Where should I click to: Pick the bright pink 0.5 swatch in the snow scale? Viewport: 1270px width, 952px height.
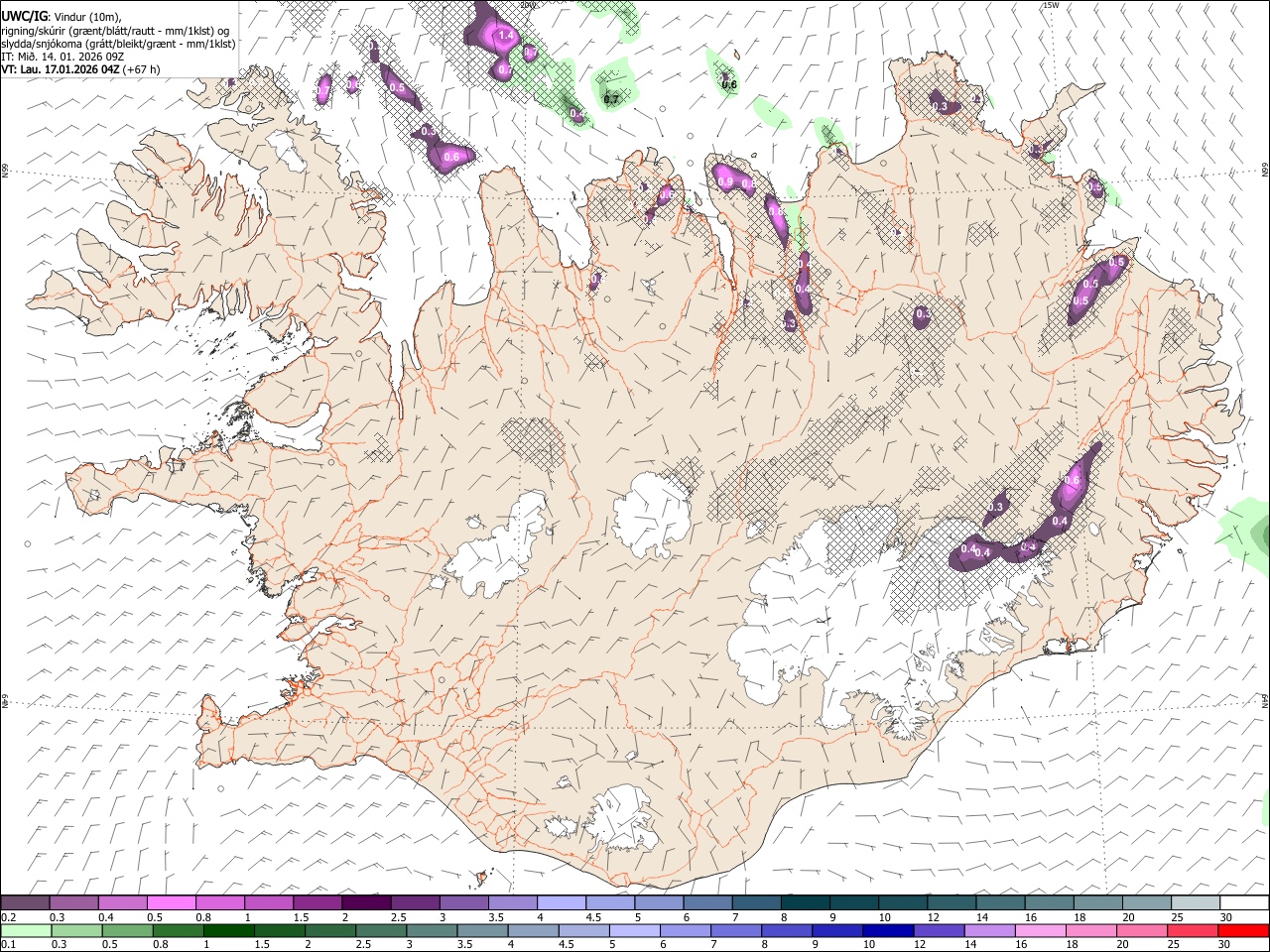pos(172,903)
